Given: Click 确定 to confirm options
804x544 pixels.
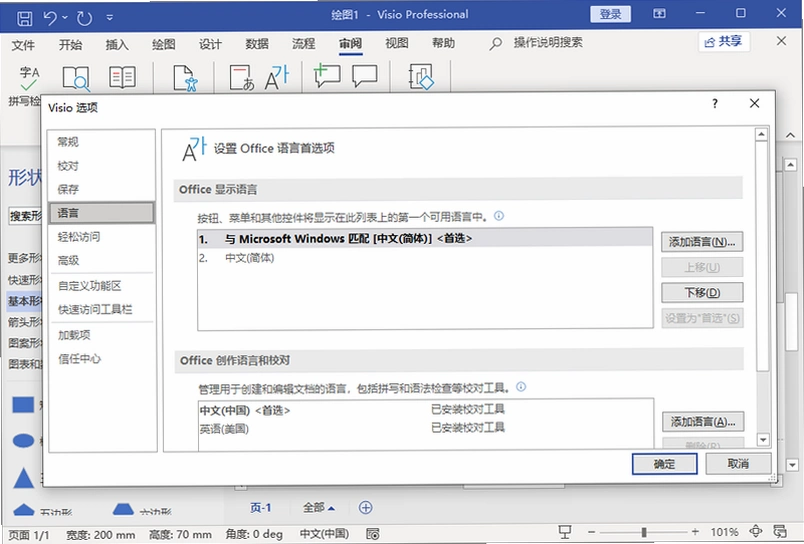Looking at the screenshot, I should 665,464.
